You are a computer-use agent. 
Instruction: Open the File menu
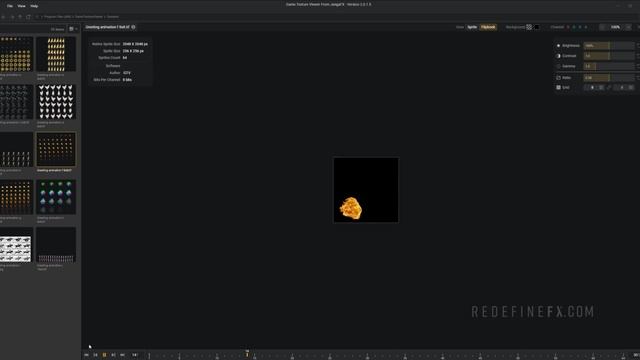(x=10, y=6)
